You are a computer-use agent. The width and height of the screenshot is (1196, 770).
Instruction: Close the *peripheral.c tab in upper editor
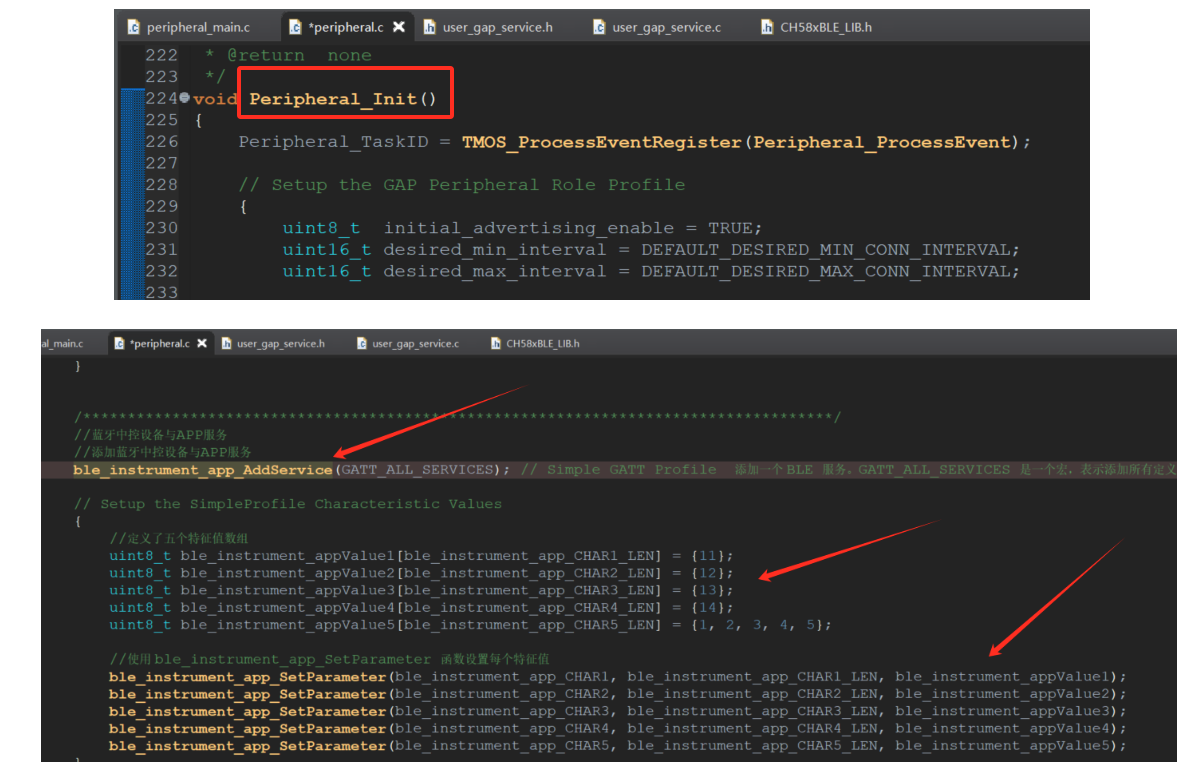(399, 27)
